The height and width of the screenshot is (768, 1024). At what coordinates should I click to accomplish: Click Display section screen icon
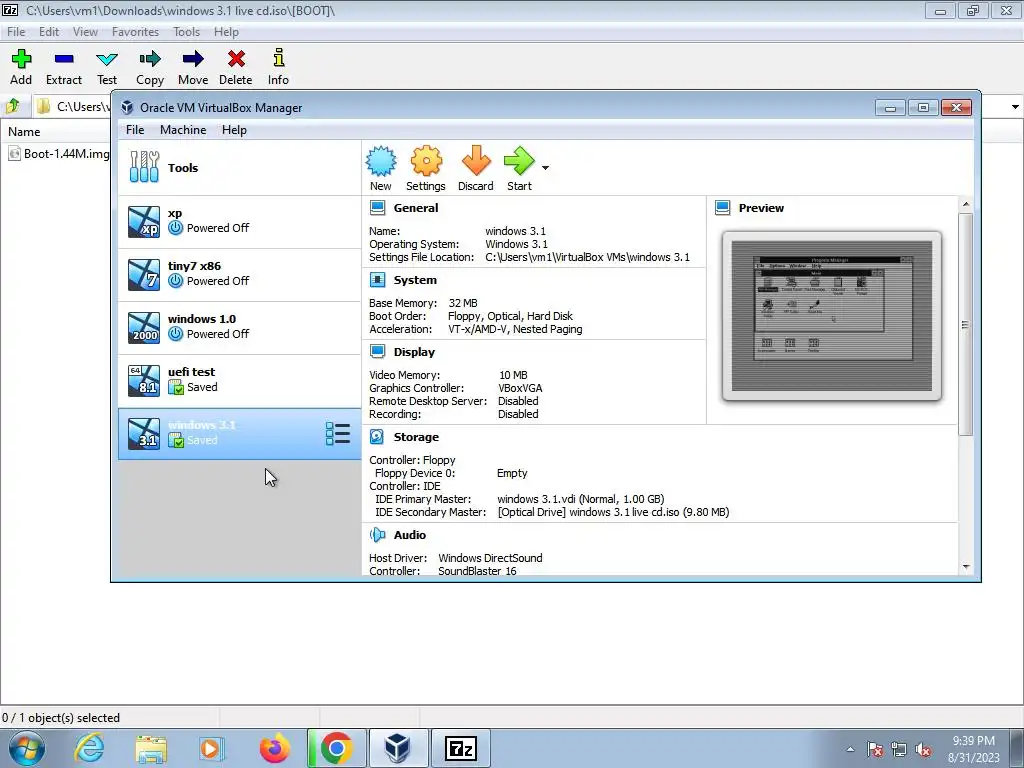(x=377, y=352)
